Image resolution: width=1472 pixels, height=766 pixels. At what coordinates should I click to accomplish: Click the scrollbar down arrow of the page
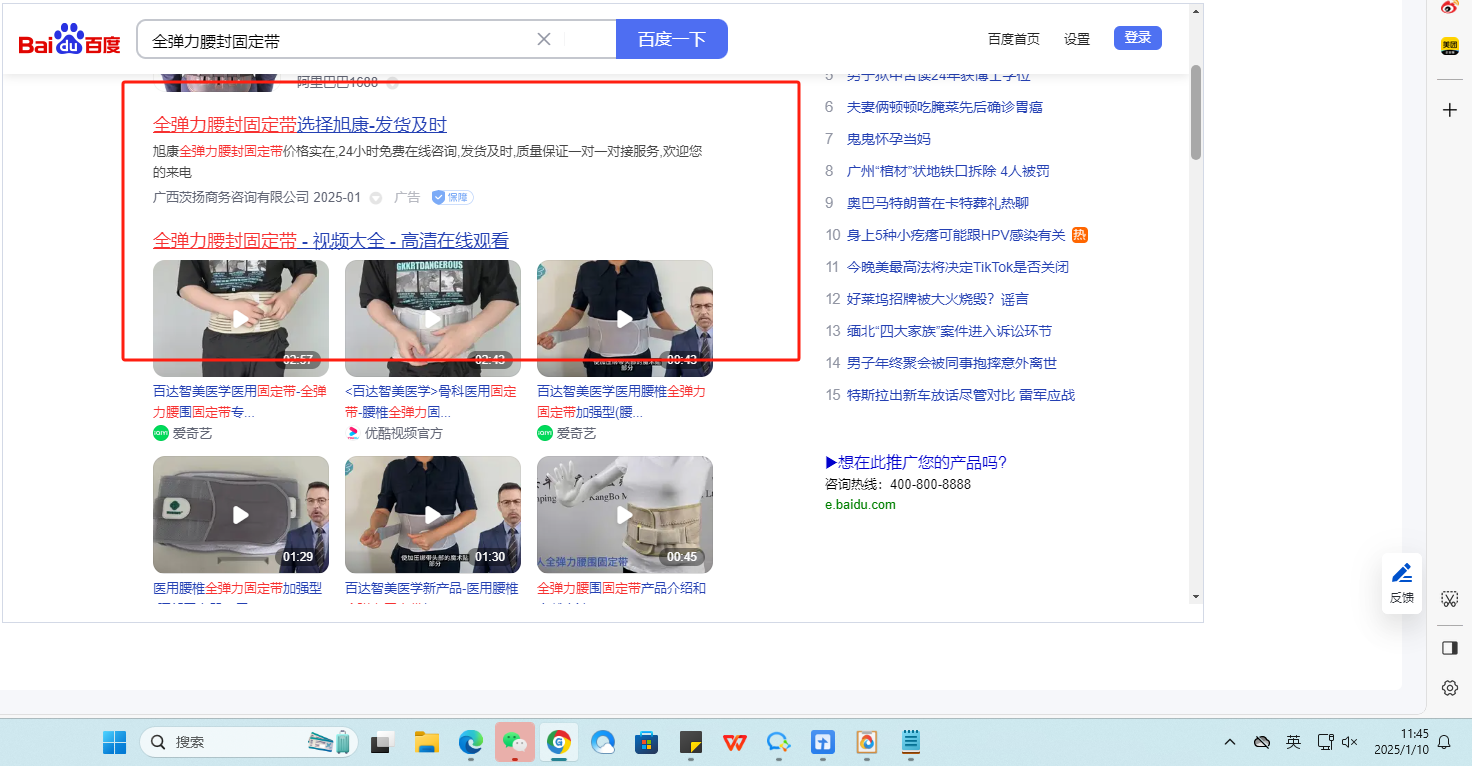pos(1195,597)
